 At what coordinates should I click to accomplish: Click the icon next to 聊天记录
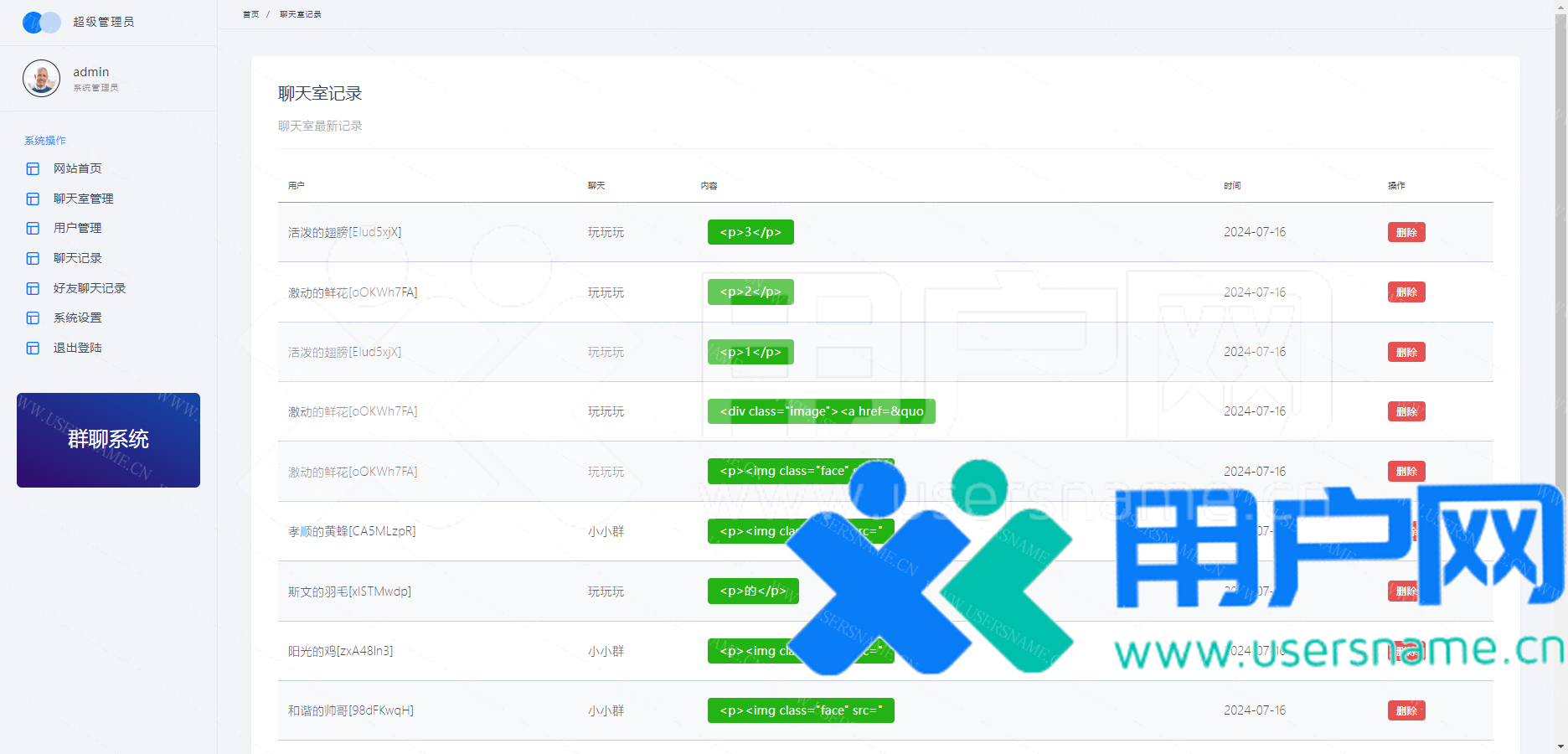pos(33,258)
